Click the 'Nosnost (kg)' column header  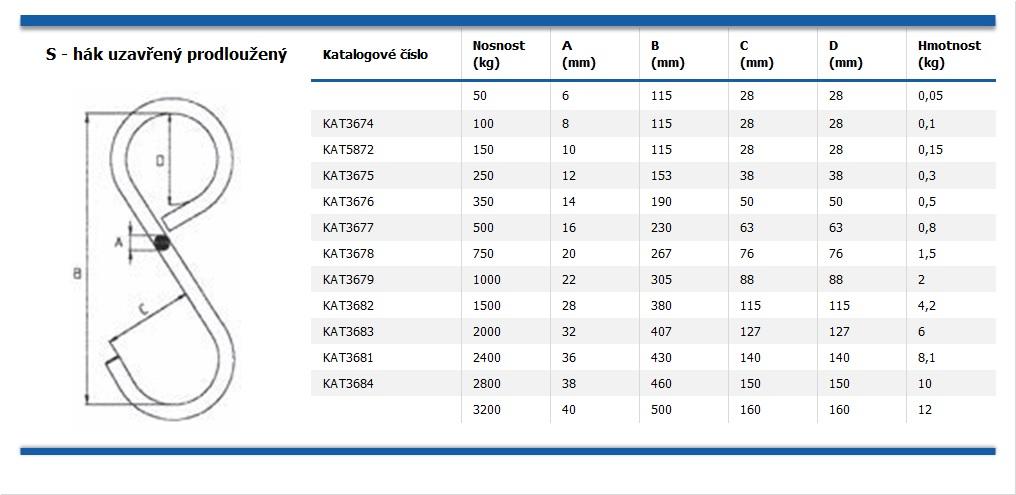(x=498, y=54)
